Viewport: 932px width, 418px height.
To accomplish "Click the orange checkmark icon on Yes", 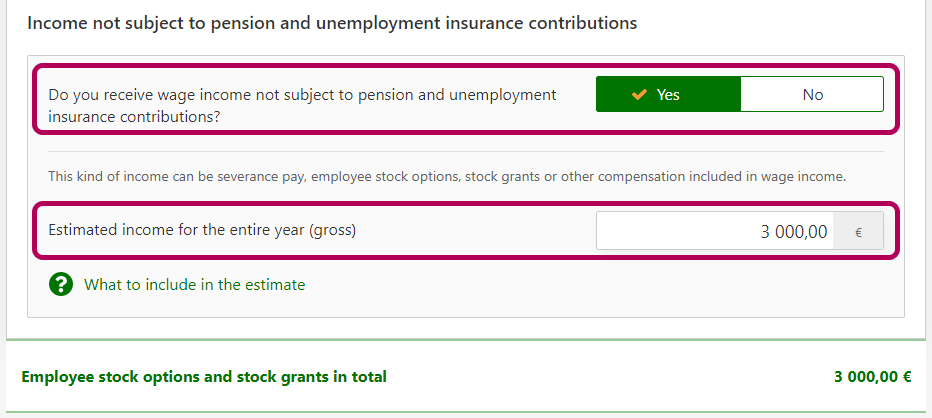I will click(x=640, y=94).
